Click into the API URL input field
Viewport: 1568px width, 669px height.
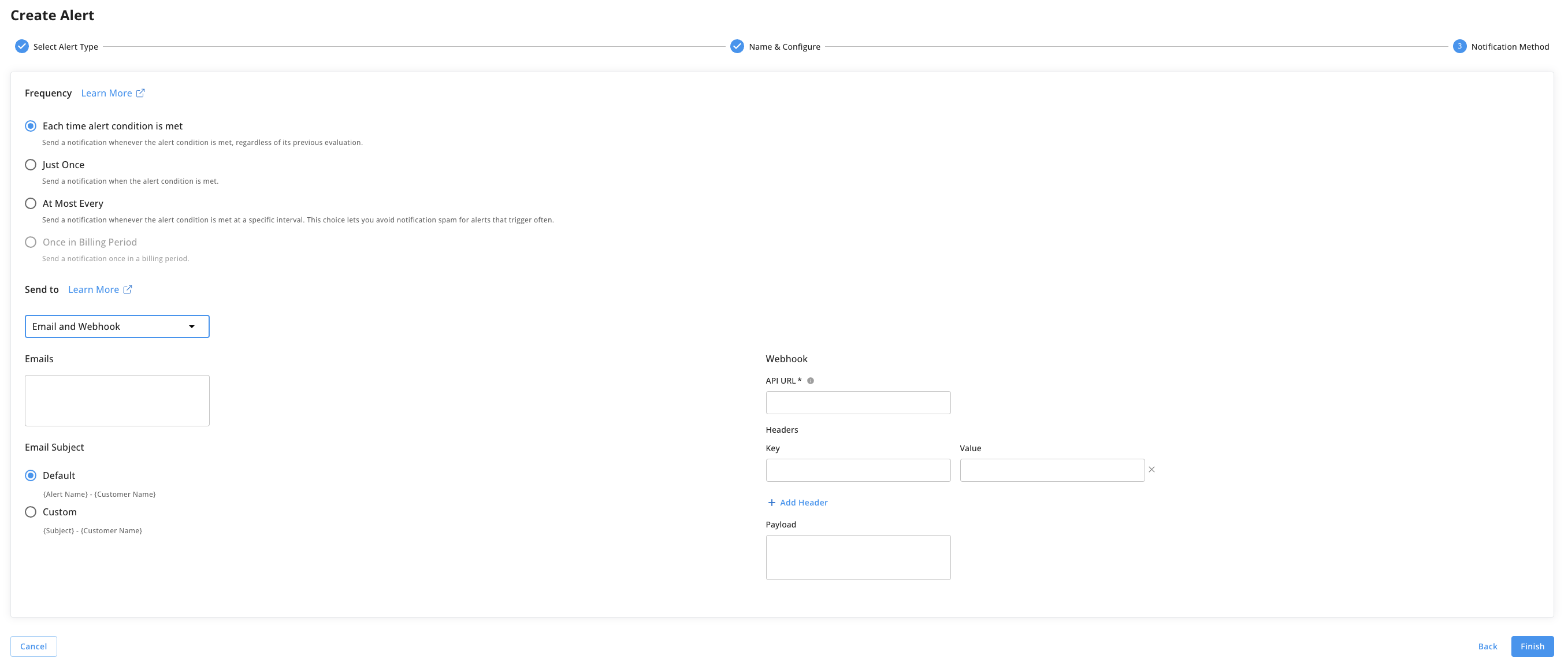[857, 402]
